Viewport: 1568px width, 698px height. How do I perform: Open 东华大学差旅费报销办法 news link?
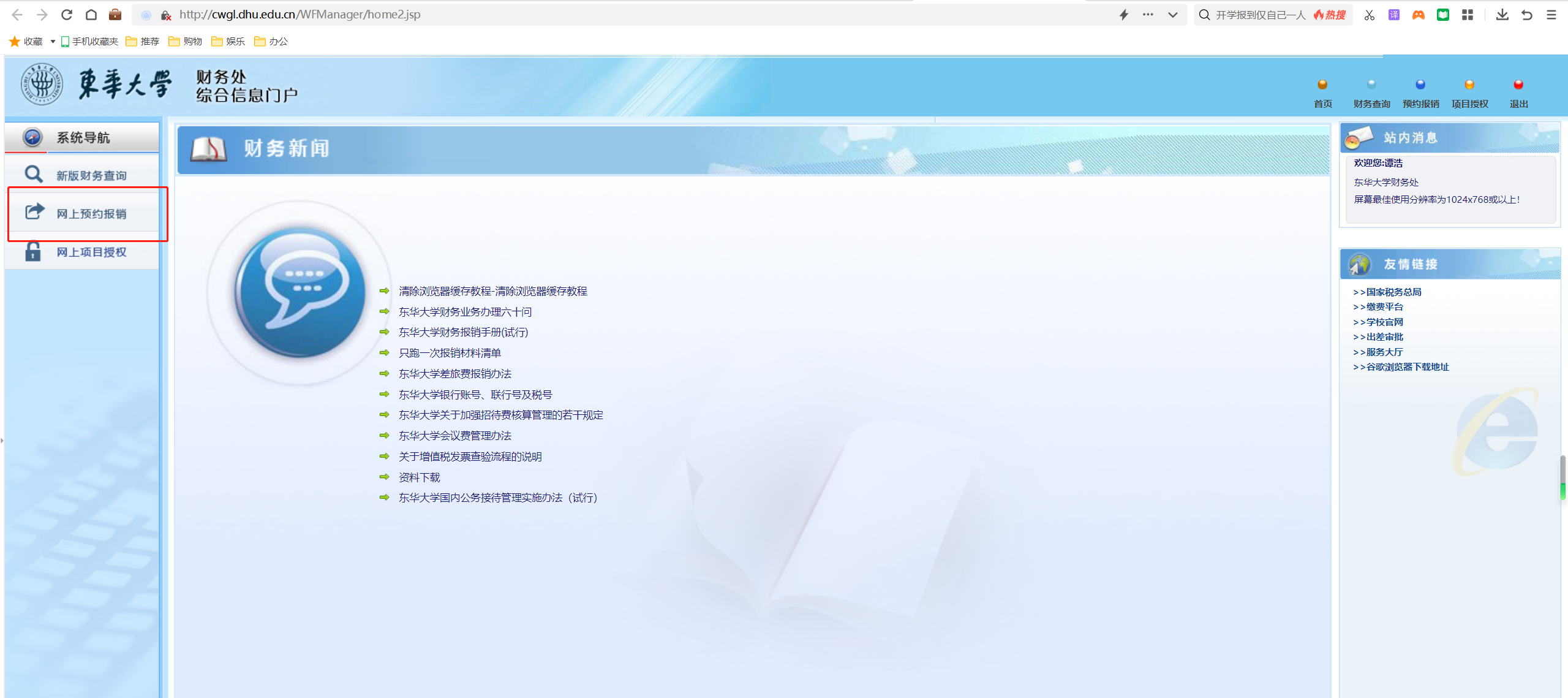click(454, 374)
